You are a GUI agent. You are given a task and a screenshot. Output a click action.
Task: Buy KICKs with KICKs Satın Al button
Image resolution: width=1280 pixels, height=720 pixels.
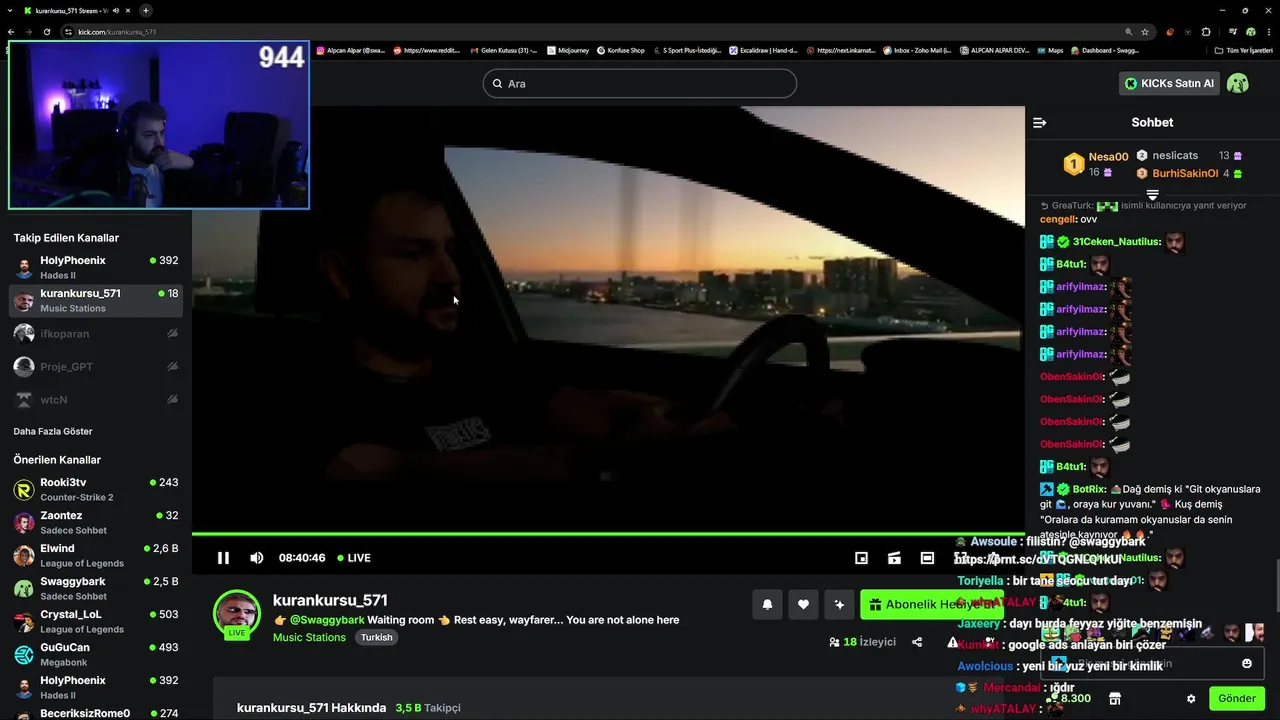(1169, 83)
